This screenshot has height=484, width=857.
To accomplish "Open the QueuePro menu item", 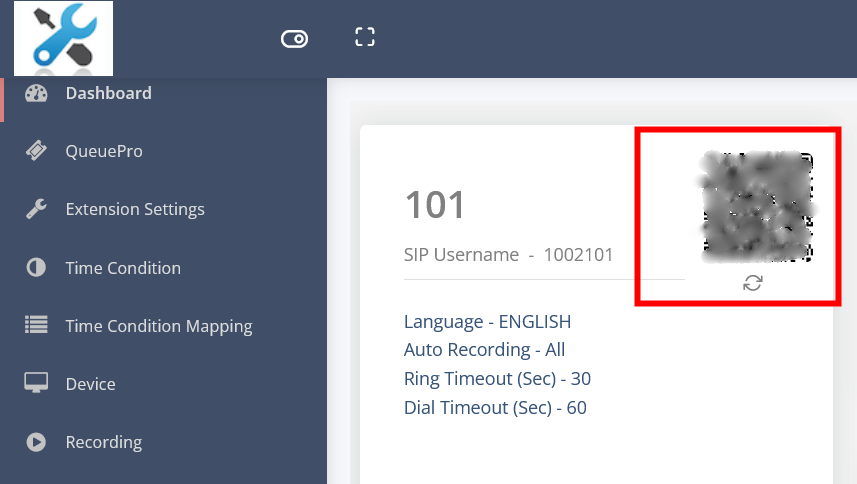I will coord(104,152).
